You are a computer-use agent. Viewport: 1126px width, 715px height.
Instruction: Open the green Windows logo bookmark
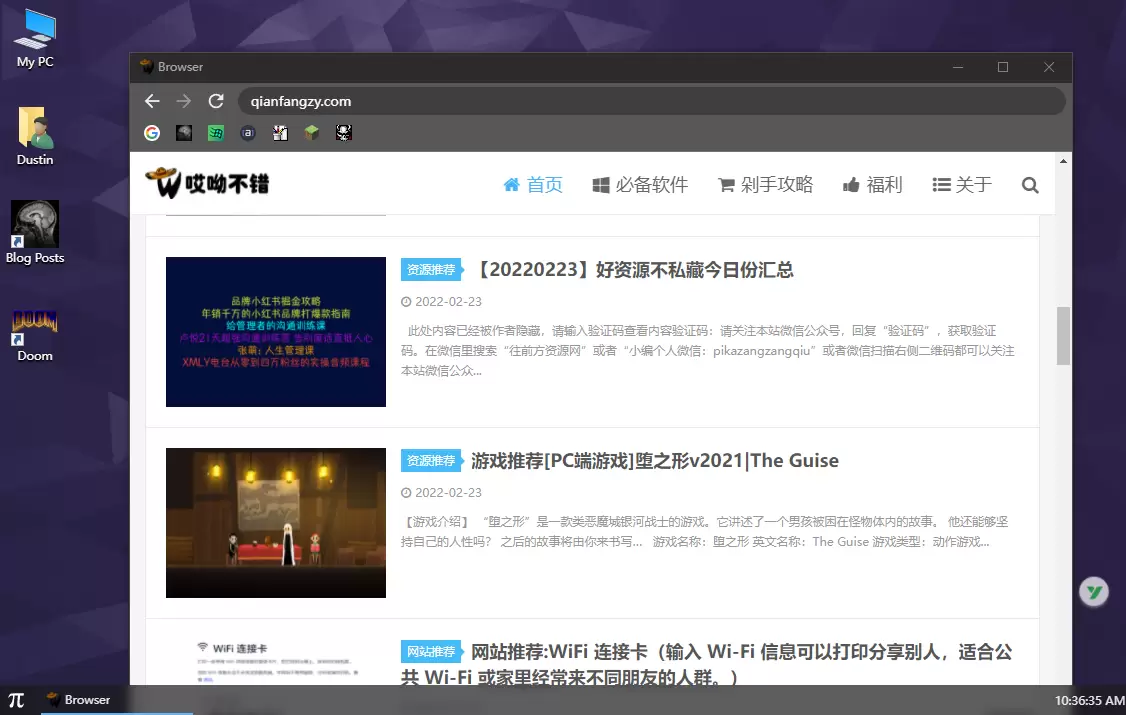coord(215,133)
